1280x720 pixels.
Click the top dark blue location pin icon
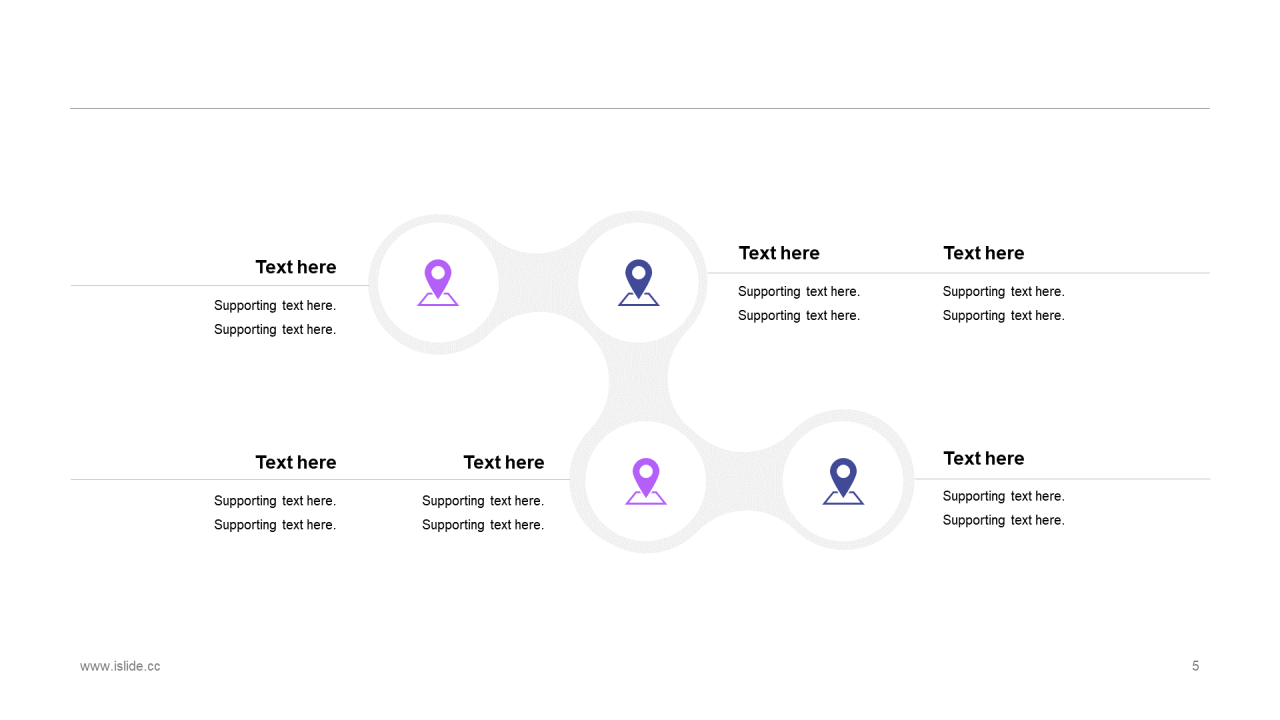[x=638, y=283]
